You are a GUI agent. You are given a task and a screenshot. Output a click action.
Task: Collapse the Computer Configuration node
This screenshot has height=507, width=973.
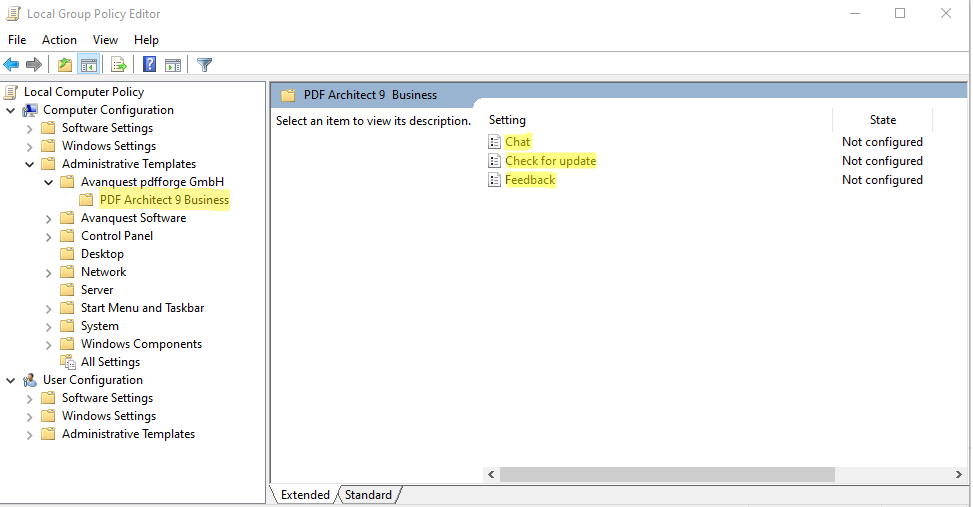click(x=11, y=110)
